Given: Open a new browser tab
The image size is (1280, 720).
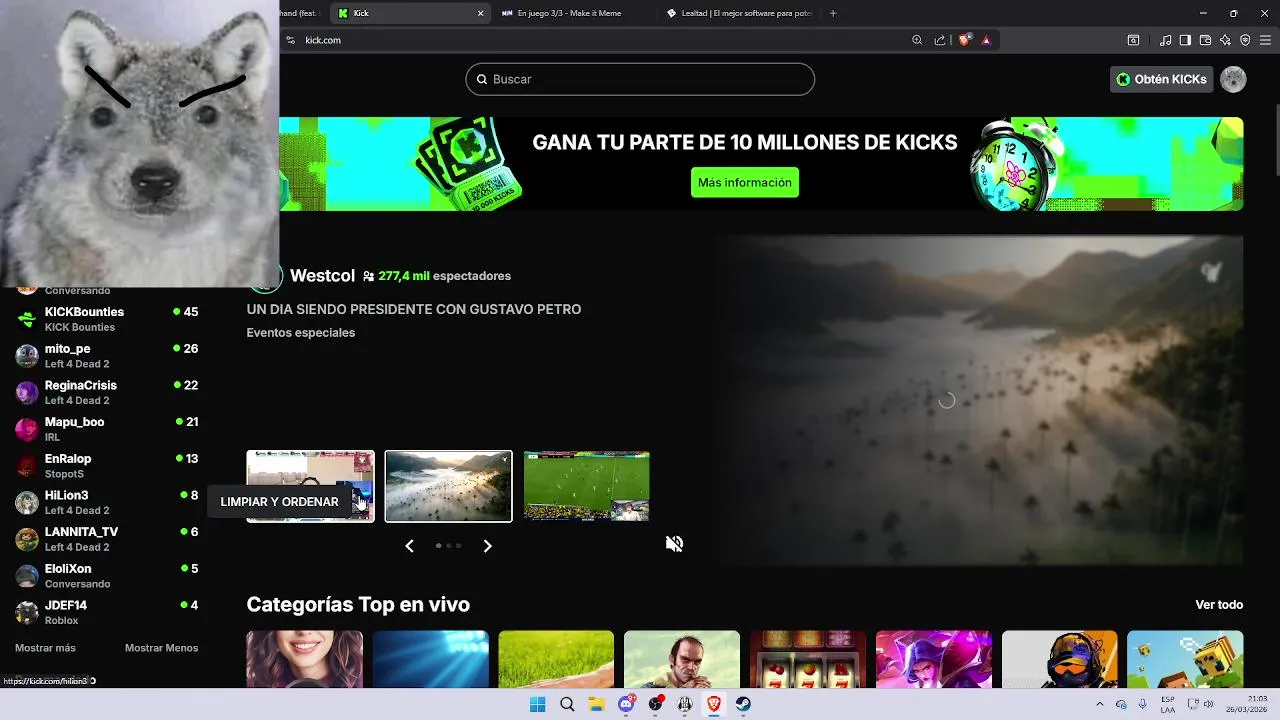Looking at the screenshot, I should (x=833, y=13).
